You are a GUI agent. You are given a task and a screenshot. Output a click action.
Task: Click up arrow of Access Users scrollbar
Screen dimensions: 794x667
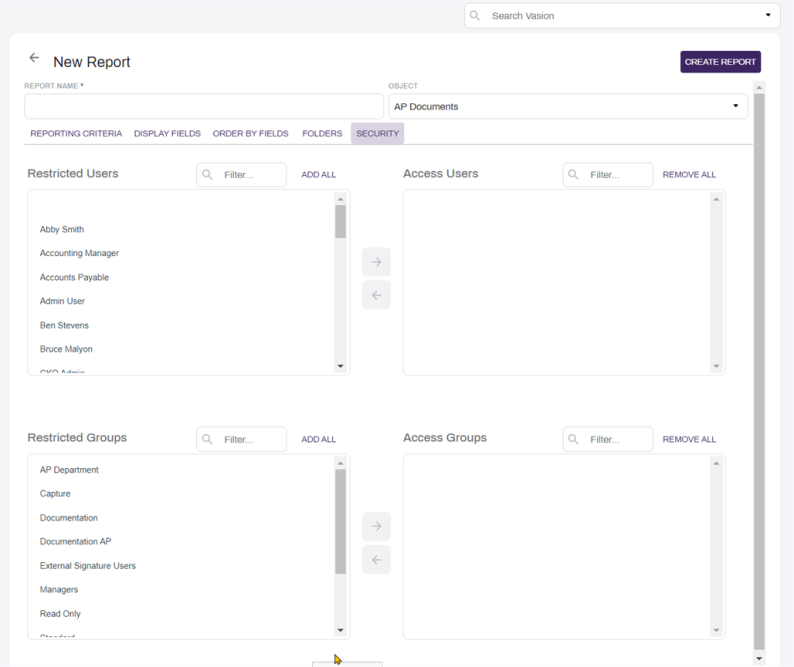(x=716, y=199)
